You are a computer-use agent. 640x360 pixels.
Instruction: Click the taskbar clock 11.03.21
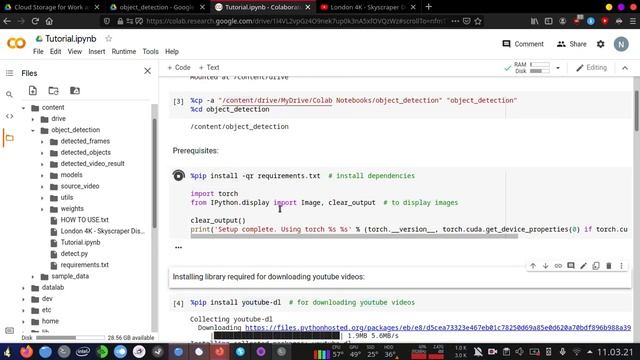coord(615,352)
